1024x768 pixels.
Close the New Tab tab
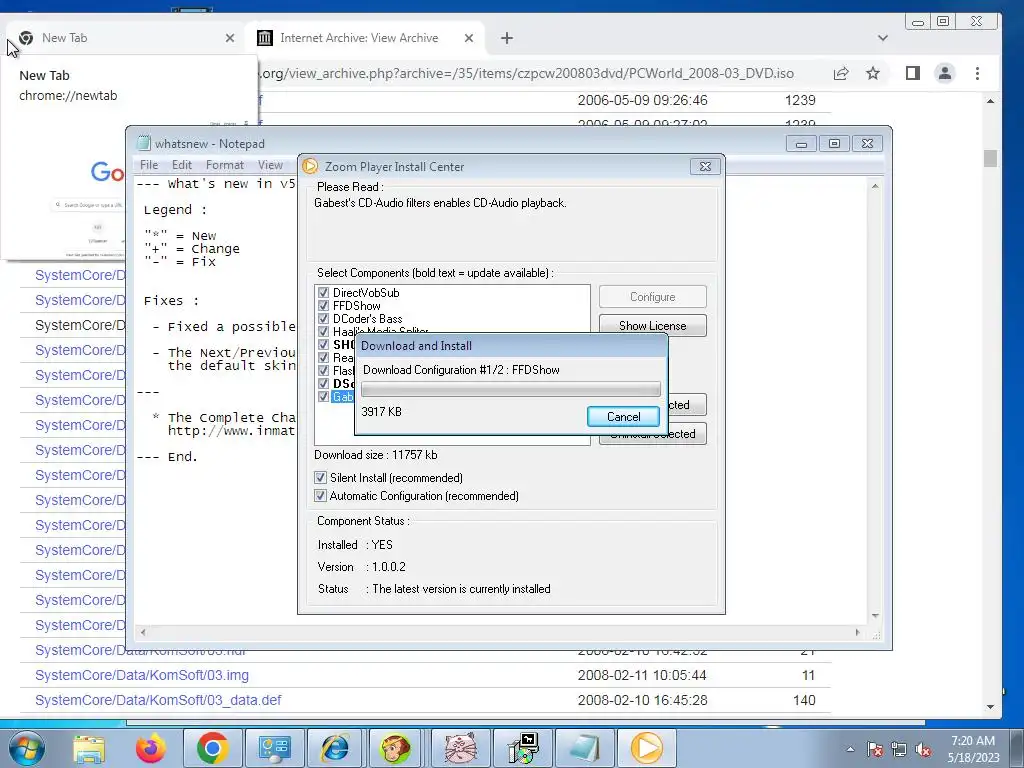230,38
